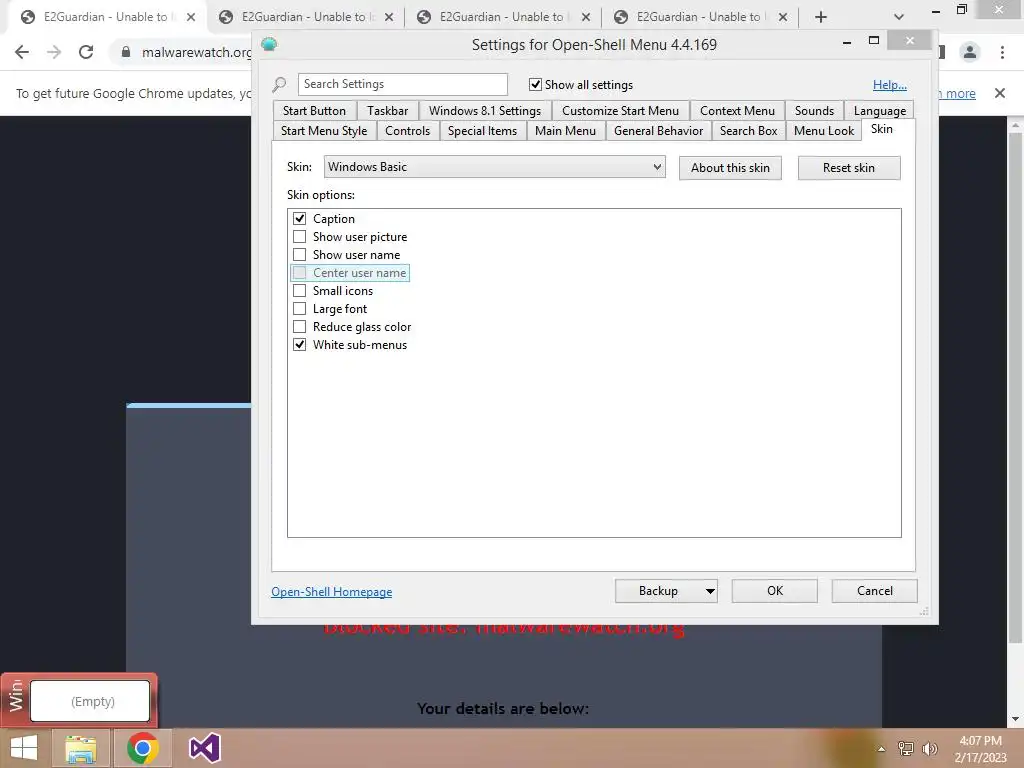Switch to Taskbar tab

pyautogui.click(x=387, y=110)
